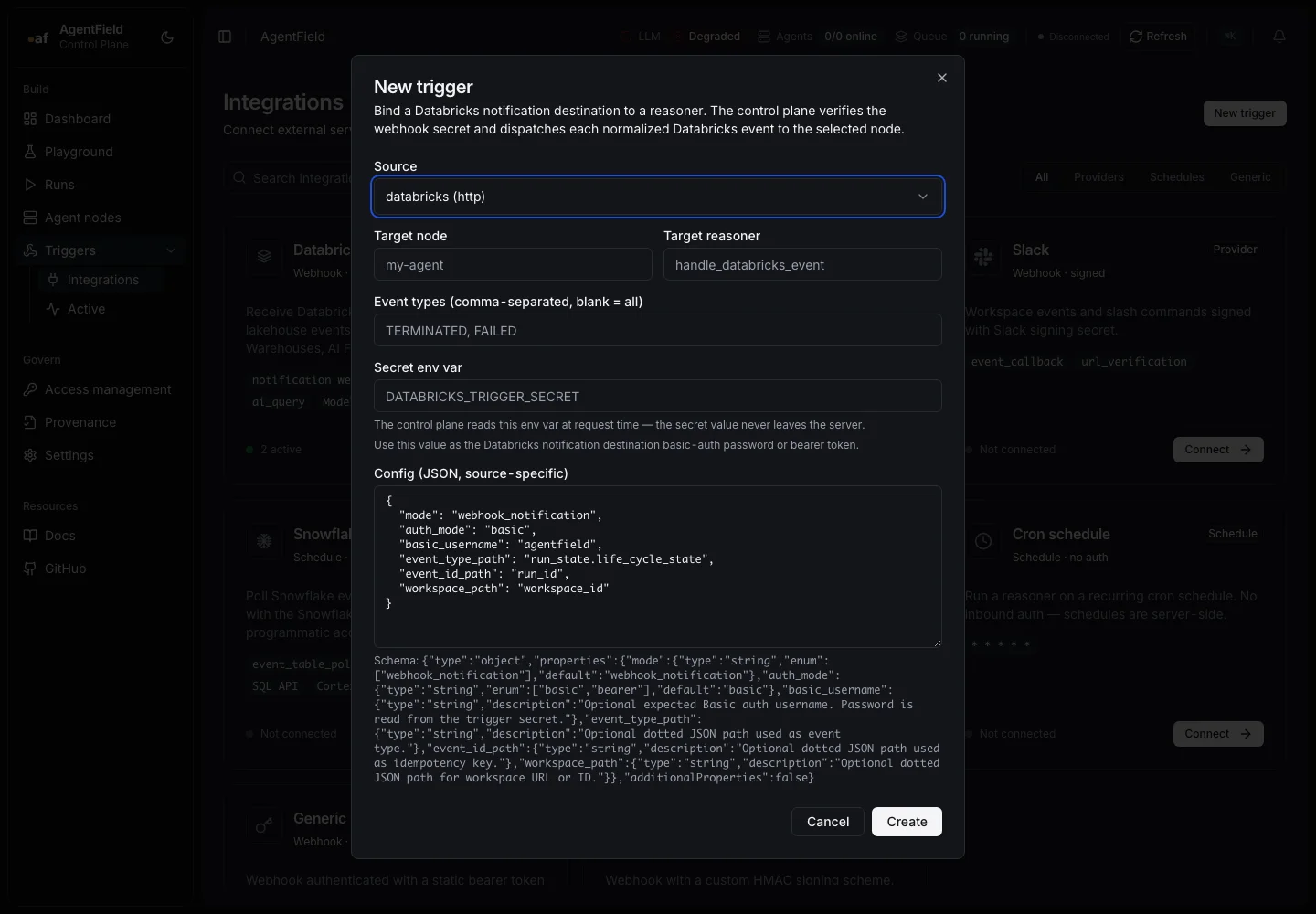Click the Dashboard grid icon
The height and width of the screenshot is (914, 1316).
(x=30, y=119)
